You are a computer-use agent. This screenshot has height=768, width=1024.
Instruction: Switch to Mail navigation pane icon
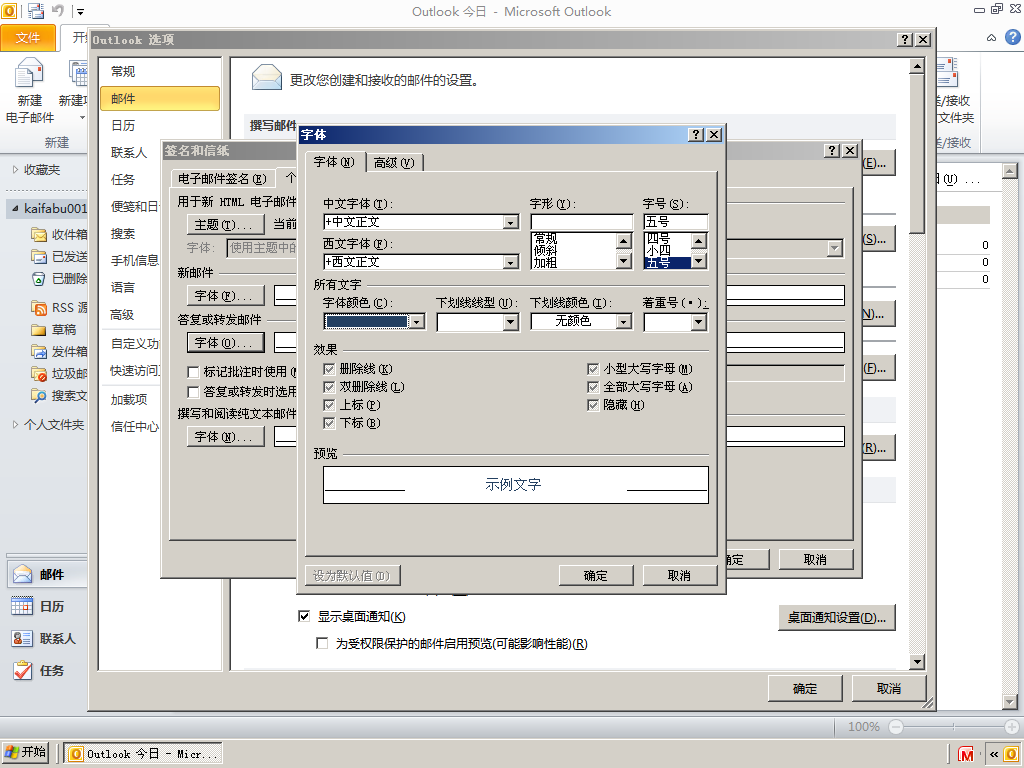22,574
